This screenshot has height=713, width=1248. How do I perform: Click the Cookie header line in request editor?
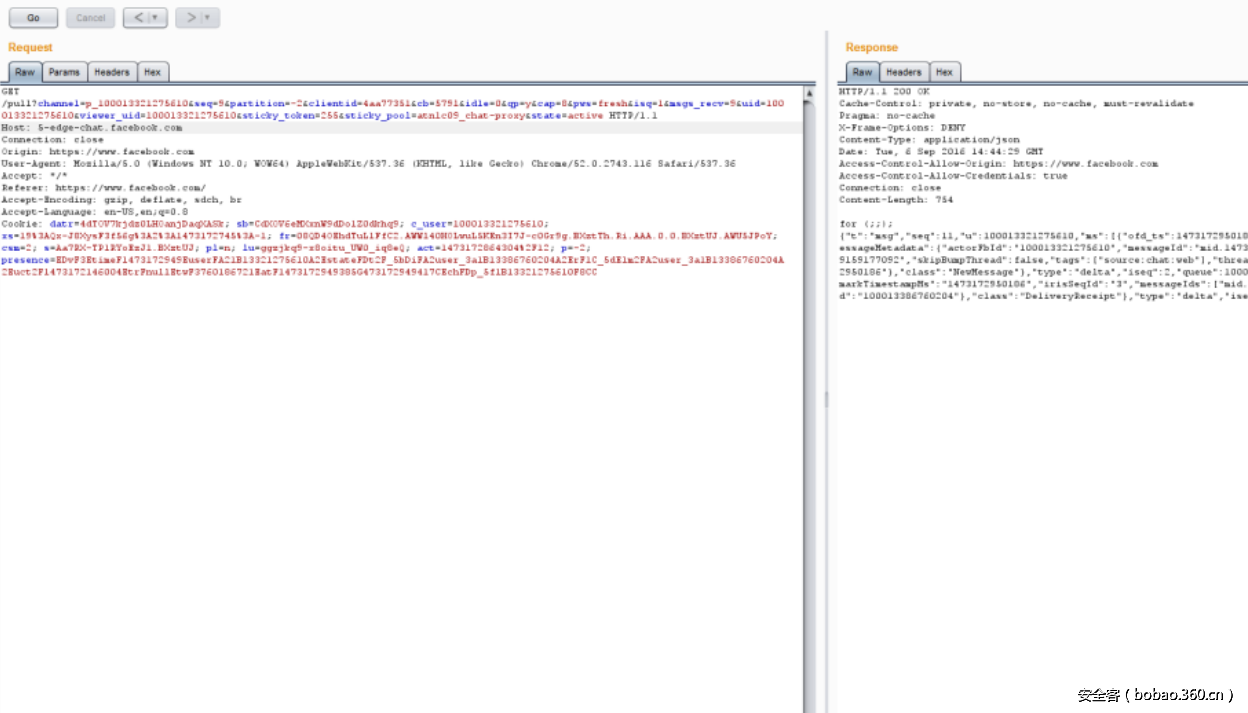200,224
